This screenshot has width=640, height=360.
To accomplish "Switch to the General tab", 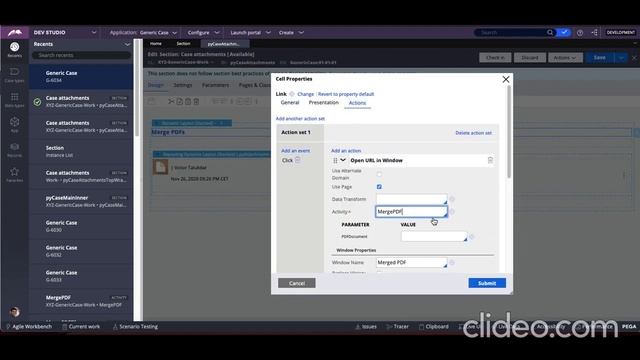I will point(290,103).
